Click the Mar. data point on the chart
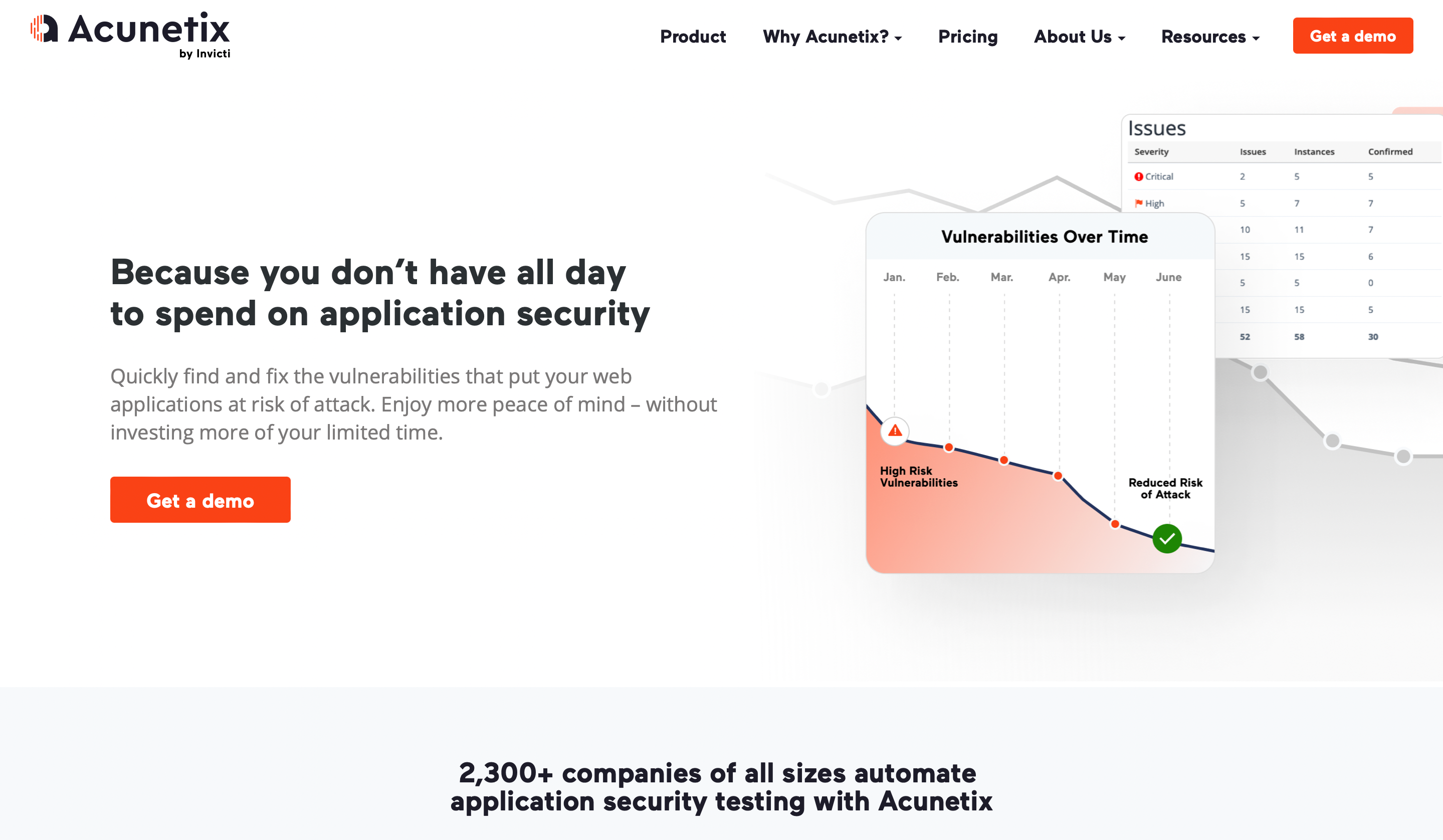 click(1004, 461)
